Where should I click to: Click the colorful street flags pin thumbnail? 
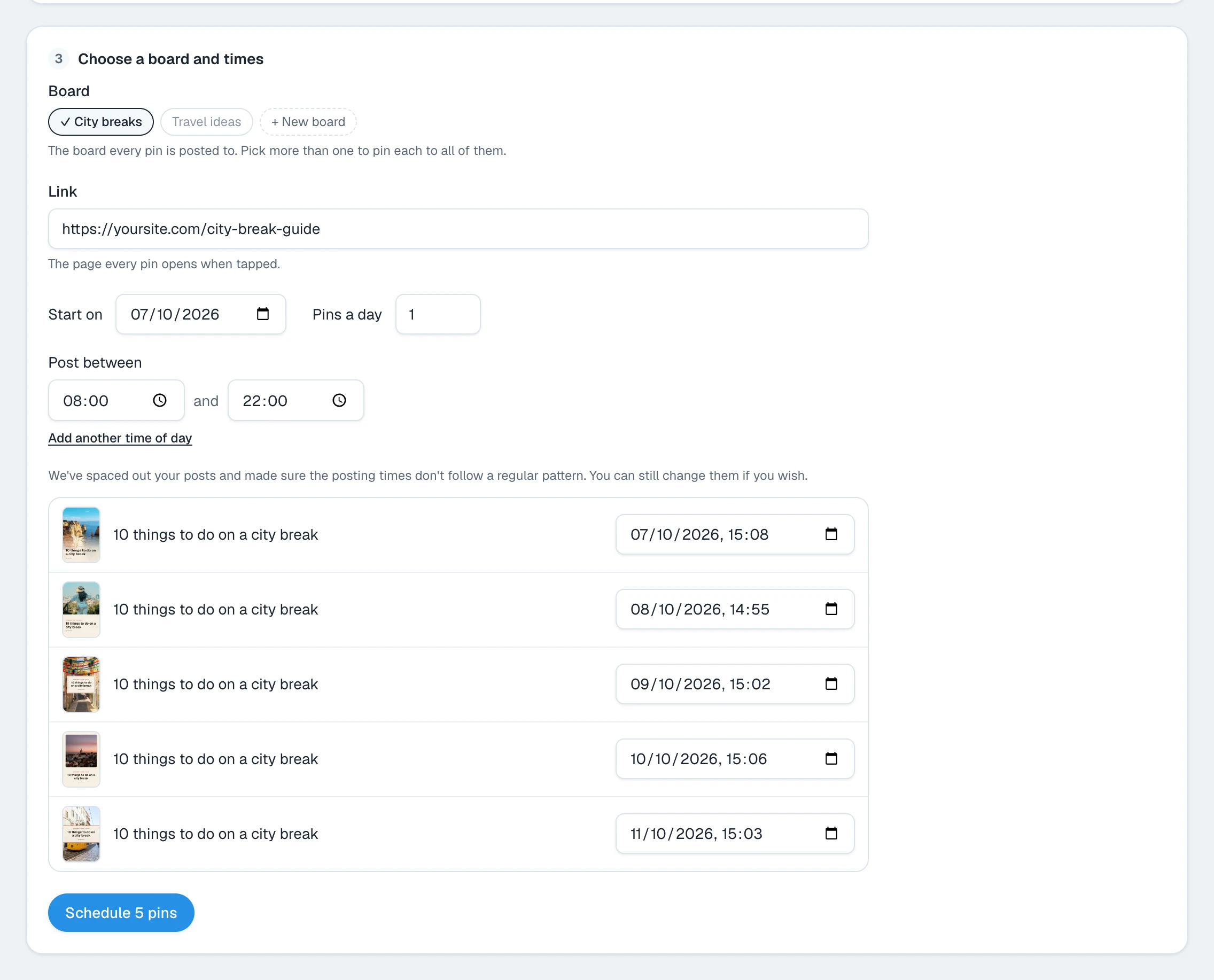tap(81, 684)
